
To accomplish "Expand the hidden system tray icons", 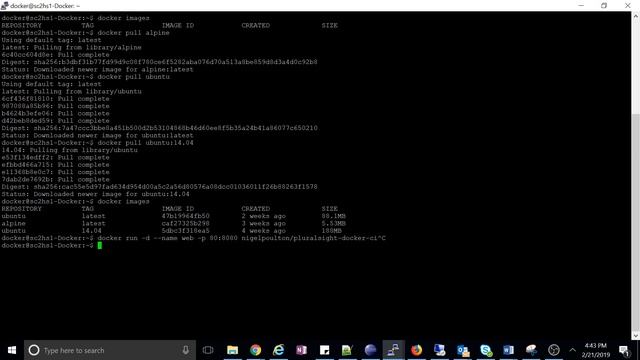I will tap(572, 350).
